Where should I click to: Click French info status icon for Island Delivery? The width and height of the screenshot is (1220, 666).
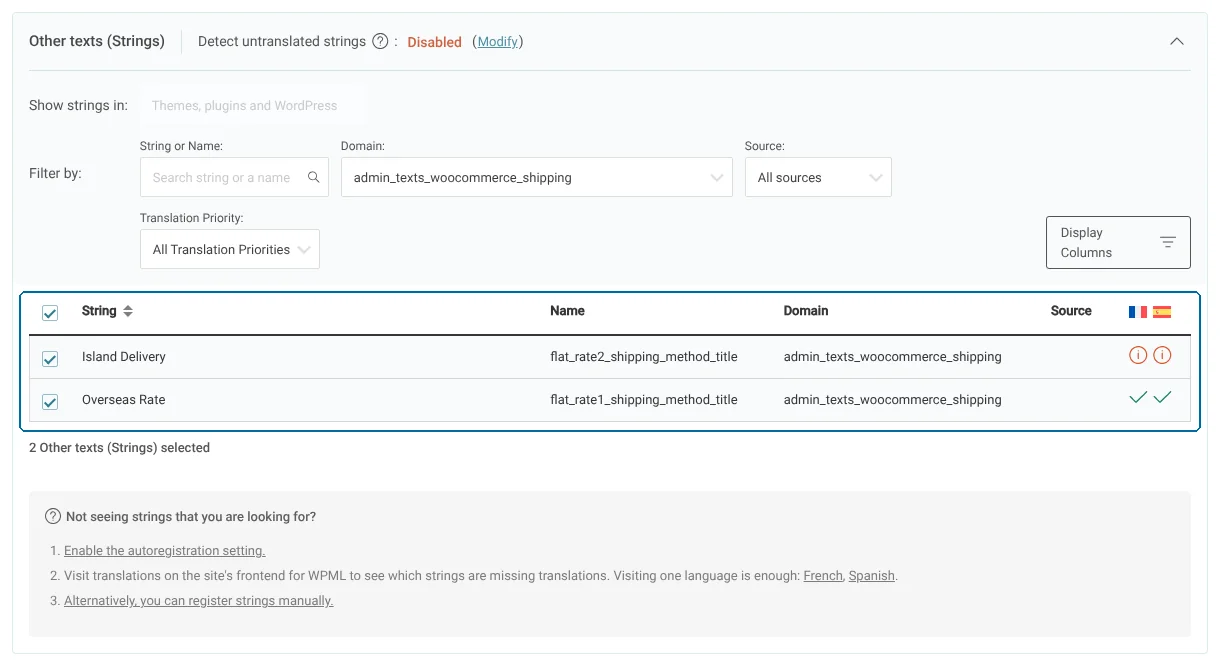[x=1137, y=355]
